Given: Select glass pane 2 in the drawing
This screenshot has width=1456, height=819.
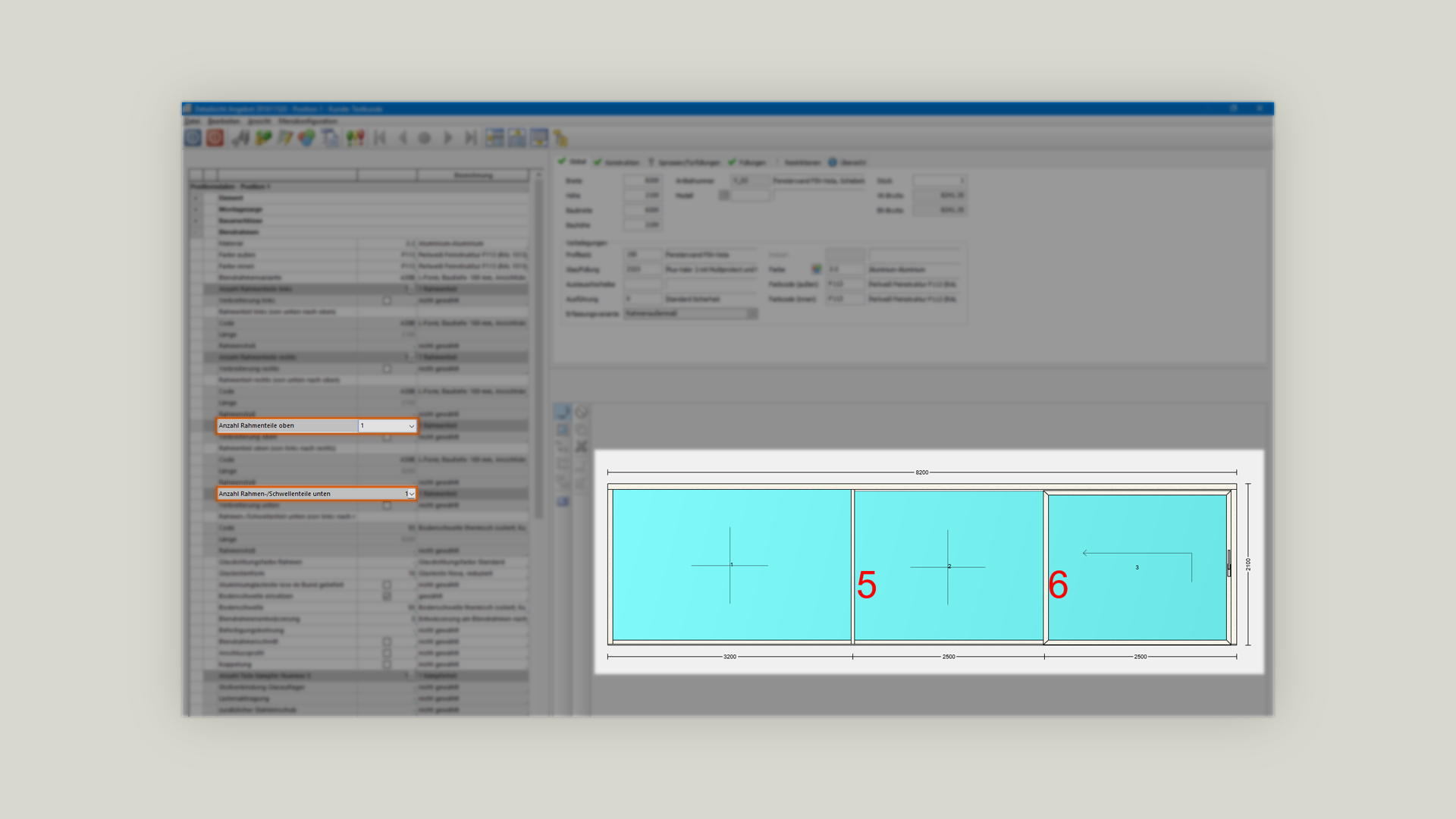Looking at the screenshot, I should pyautogui.click(x=949, y=566).
